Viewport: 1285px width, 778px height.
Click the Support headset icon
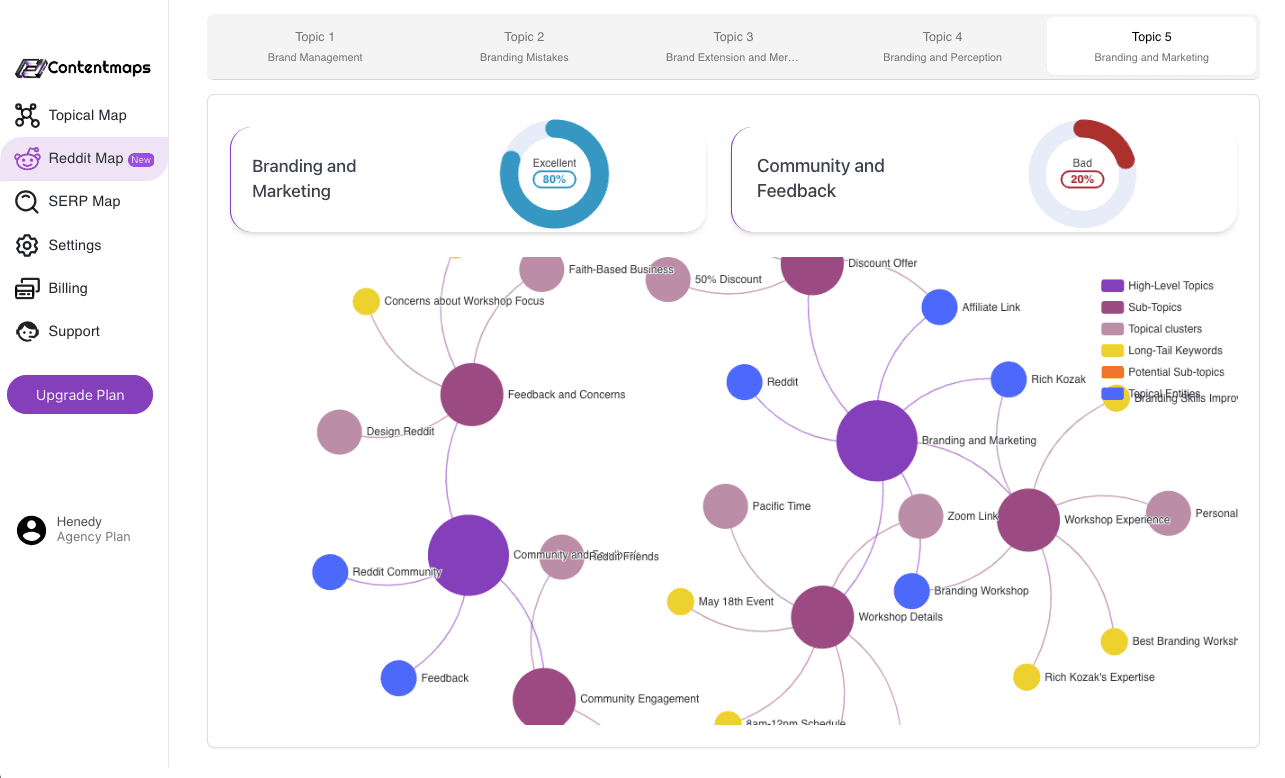[27, 331]
